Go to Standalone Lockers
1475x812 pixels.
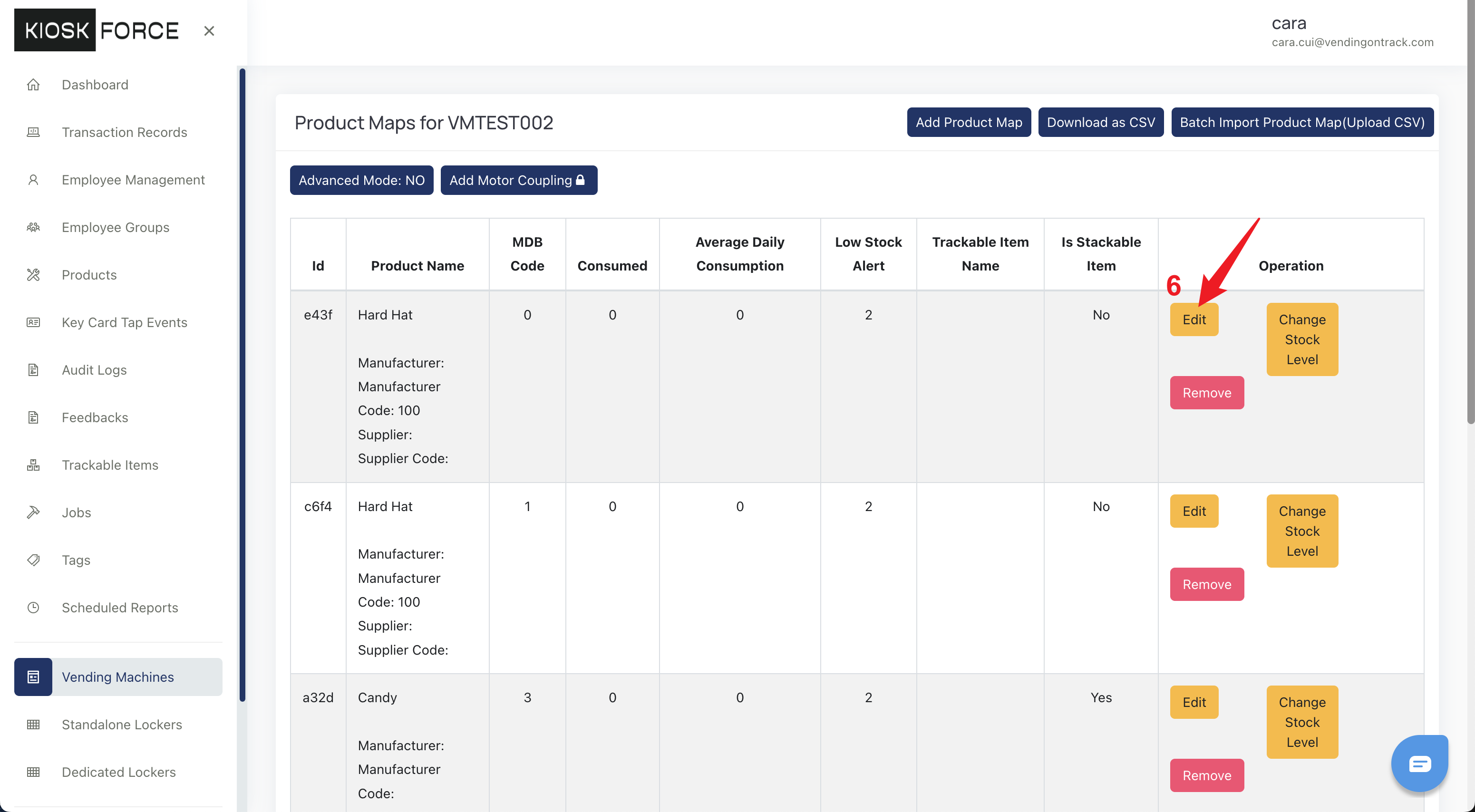121,725
